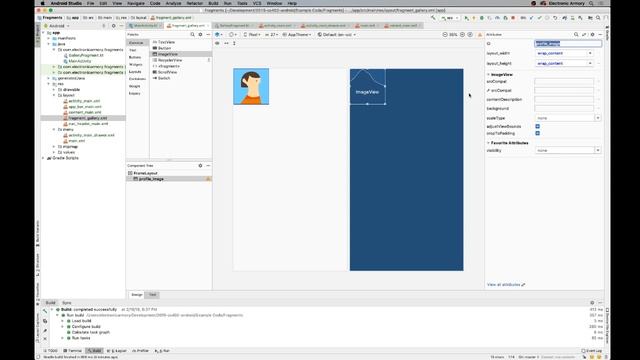Viewport: 640px width, 360px height.
Task: Click macOS Spotlight search icon
Action: click(591, 3)
